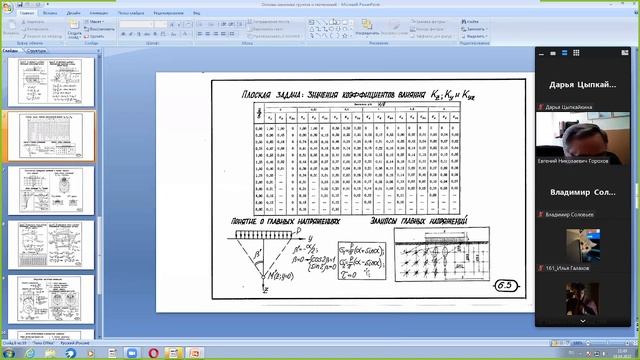Open PowerPoint taskbar window button

tap(195, 353)
